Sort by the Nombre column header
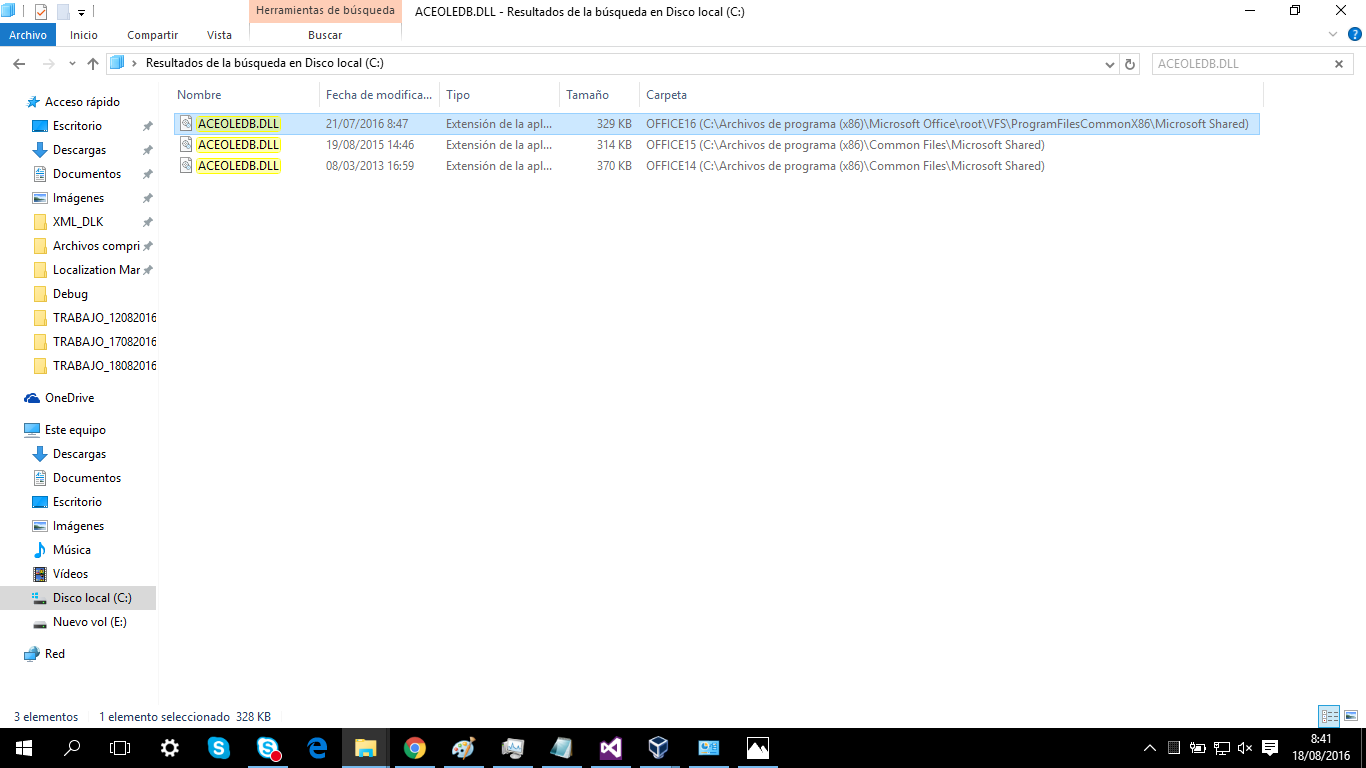Viewport: 1366px width, 768px height. (x=245, y=95)
